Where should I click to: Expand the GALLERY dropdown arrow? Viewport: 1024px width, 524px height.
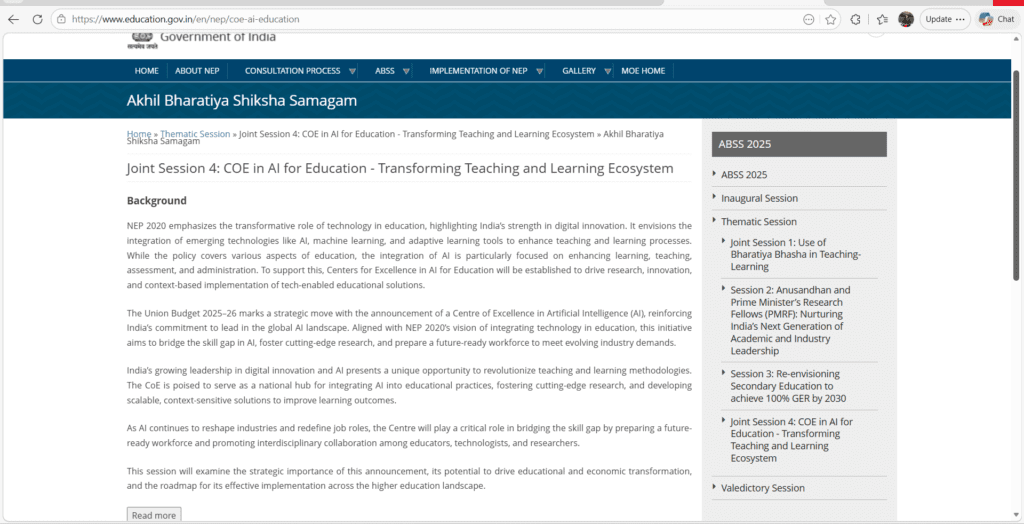[x=608, y=71]
